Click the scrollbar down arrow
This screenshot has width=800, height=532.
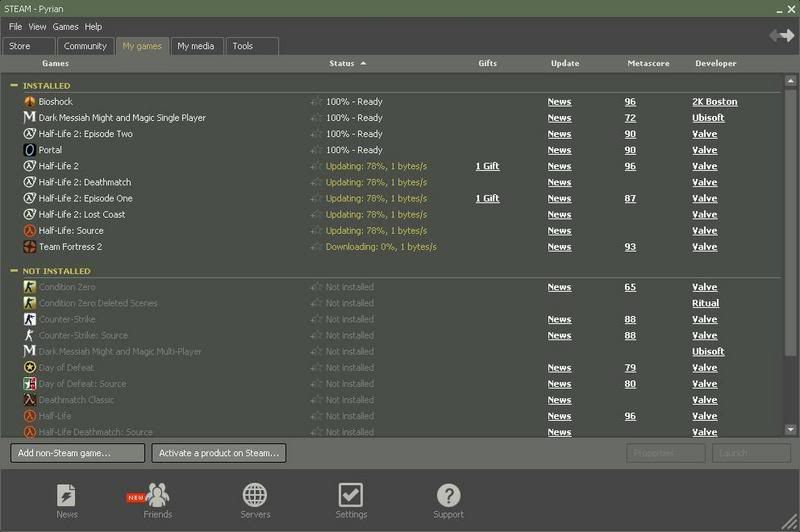[790, 430]
